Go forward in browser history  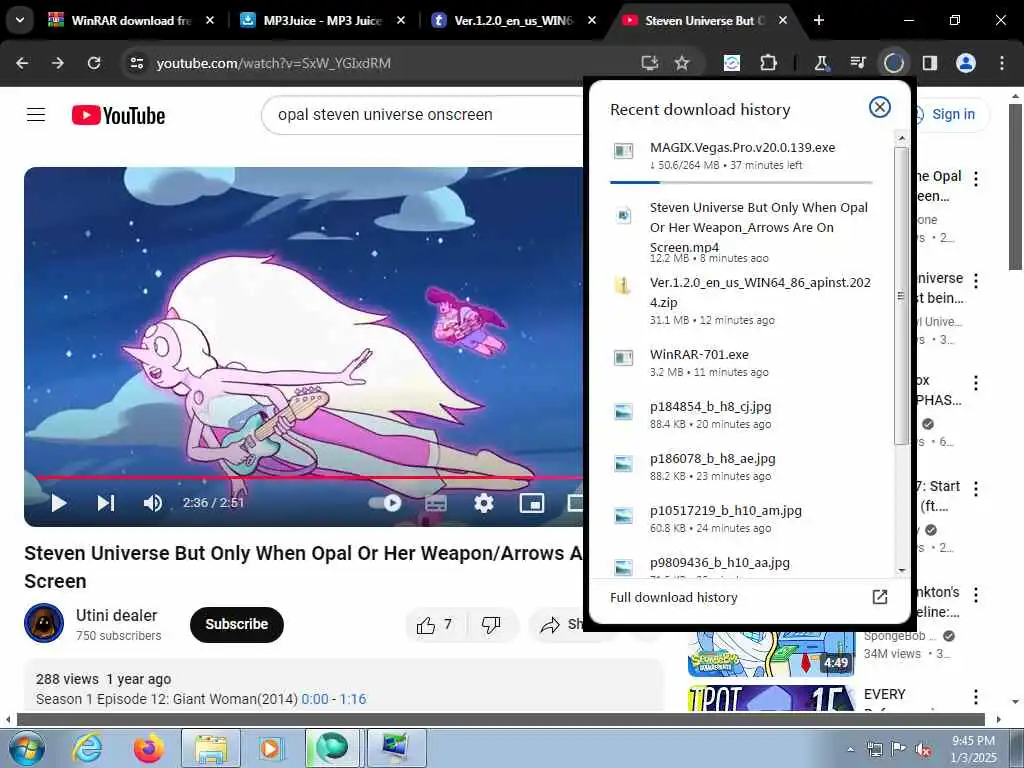[x=58, y=63]
